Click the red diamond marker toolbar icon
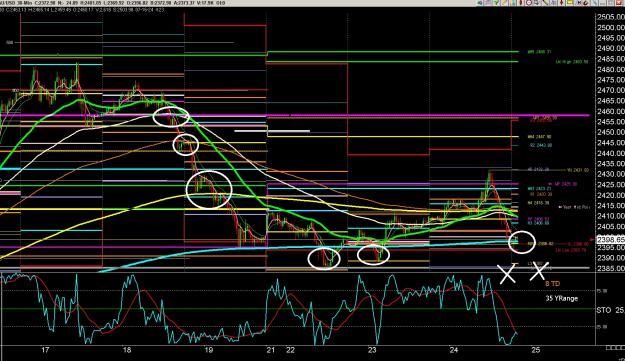The height and width of the screenshot is (361, 625). pos(562,3)
